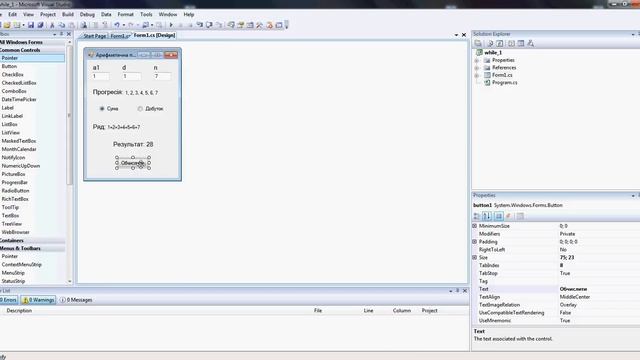Expand the Properties node in Solution Explorer
This screenshot has width=640, height=360.
coord(476,60)
